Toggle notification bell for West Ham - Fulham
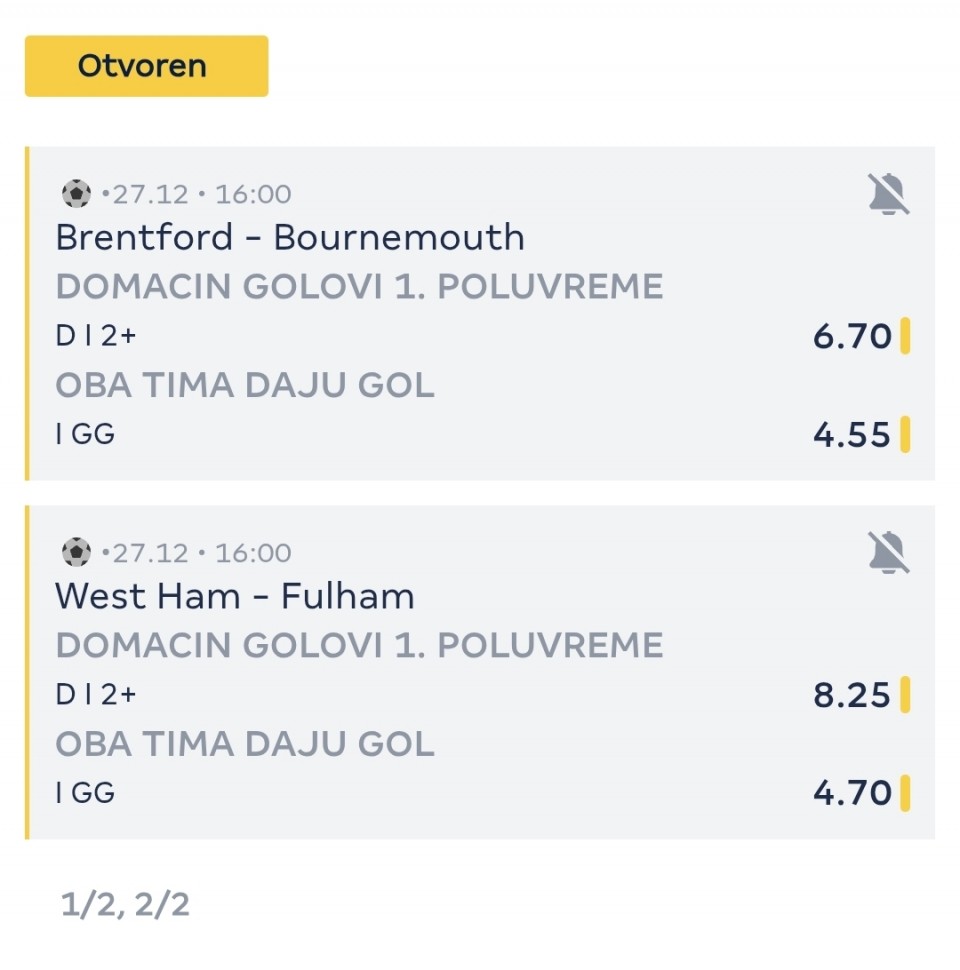The image size is (960, 970). [888, 552]
